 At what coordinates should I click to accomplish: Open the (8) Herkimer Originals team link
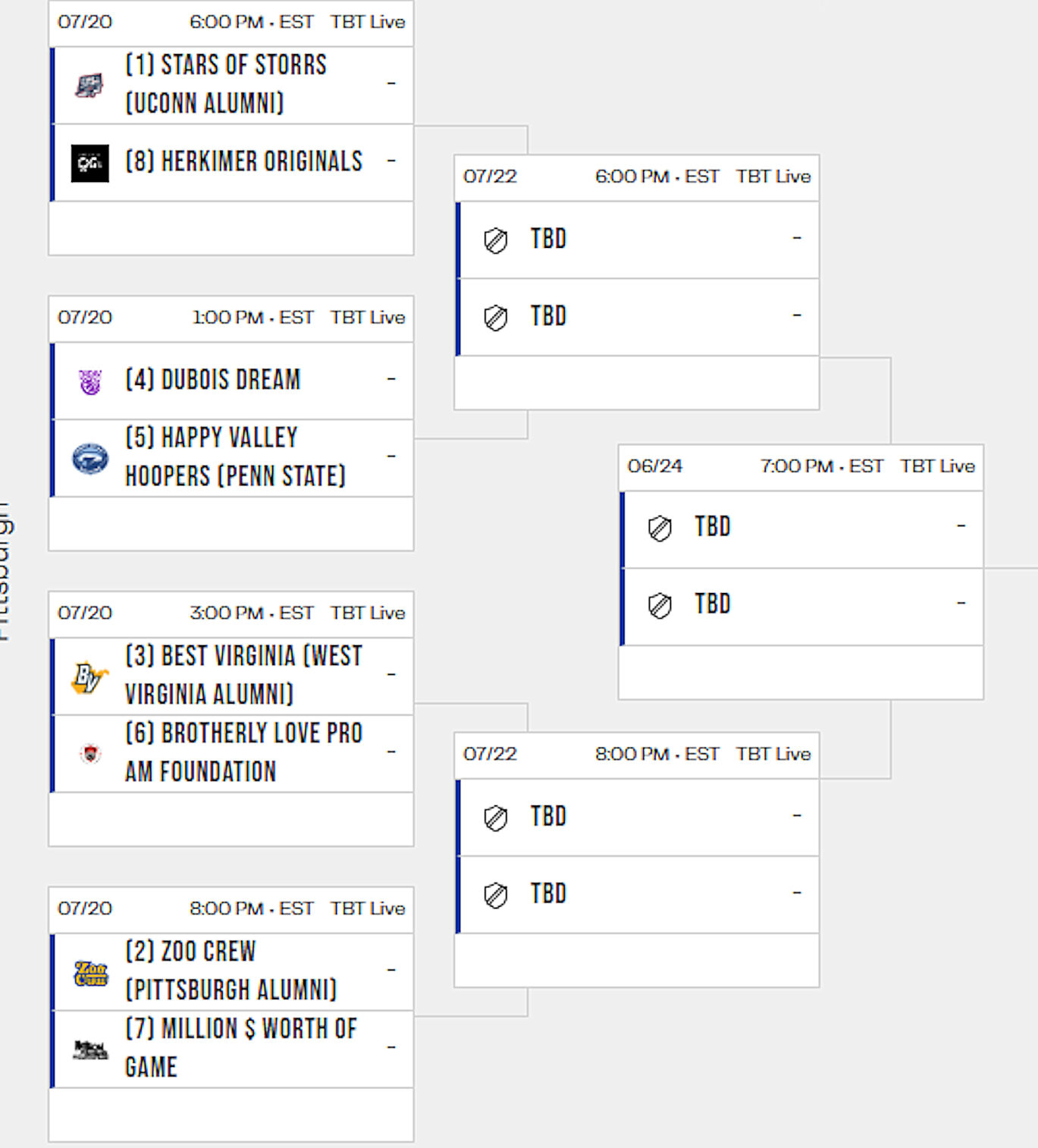pyautogui.click(x=244, y=162)
